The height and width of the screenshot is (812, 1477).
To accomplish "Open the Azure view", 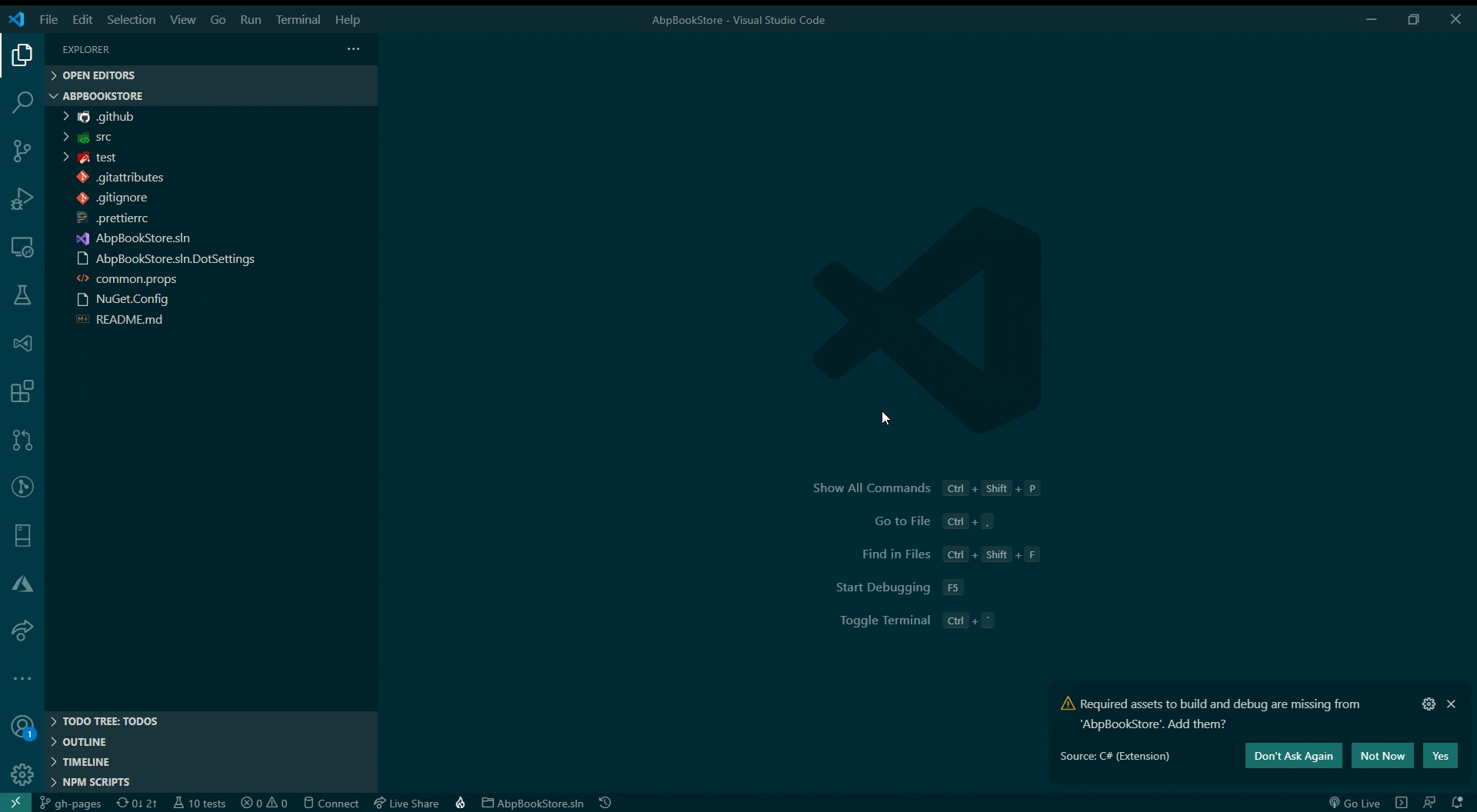I will (x=22, y=584).
